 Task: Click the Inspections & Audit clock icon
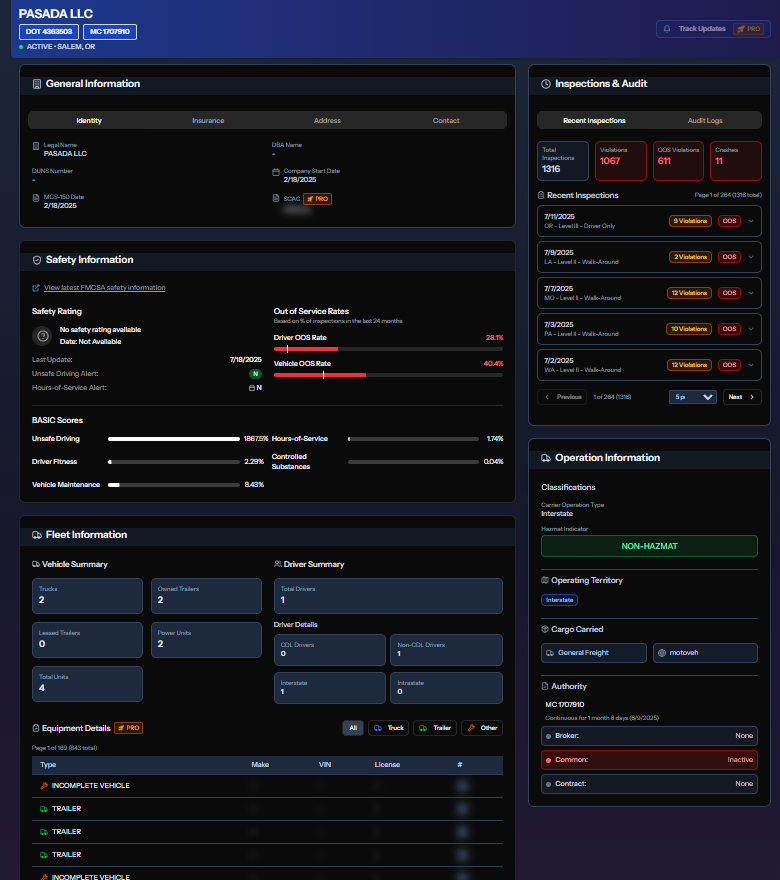tap(545, 84)
